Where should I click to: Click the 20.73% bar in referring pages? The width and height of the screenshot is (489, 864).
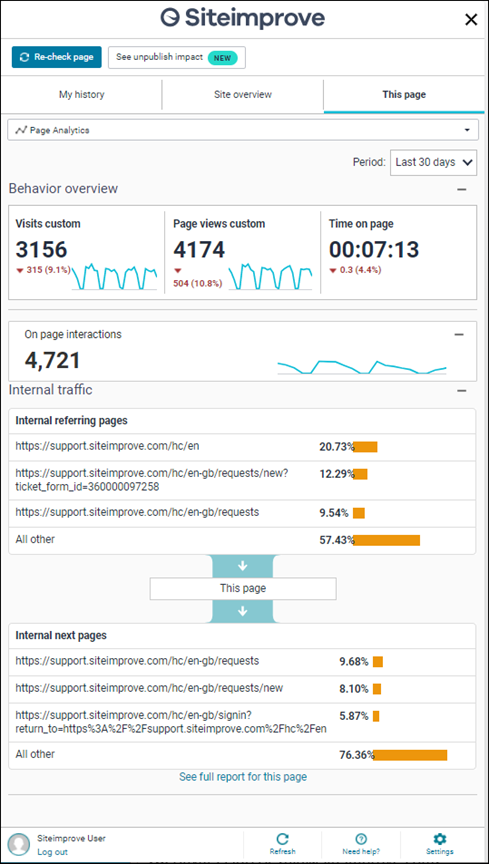[x=365, y=447]
